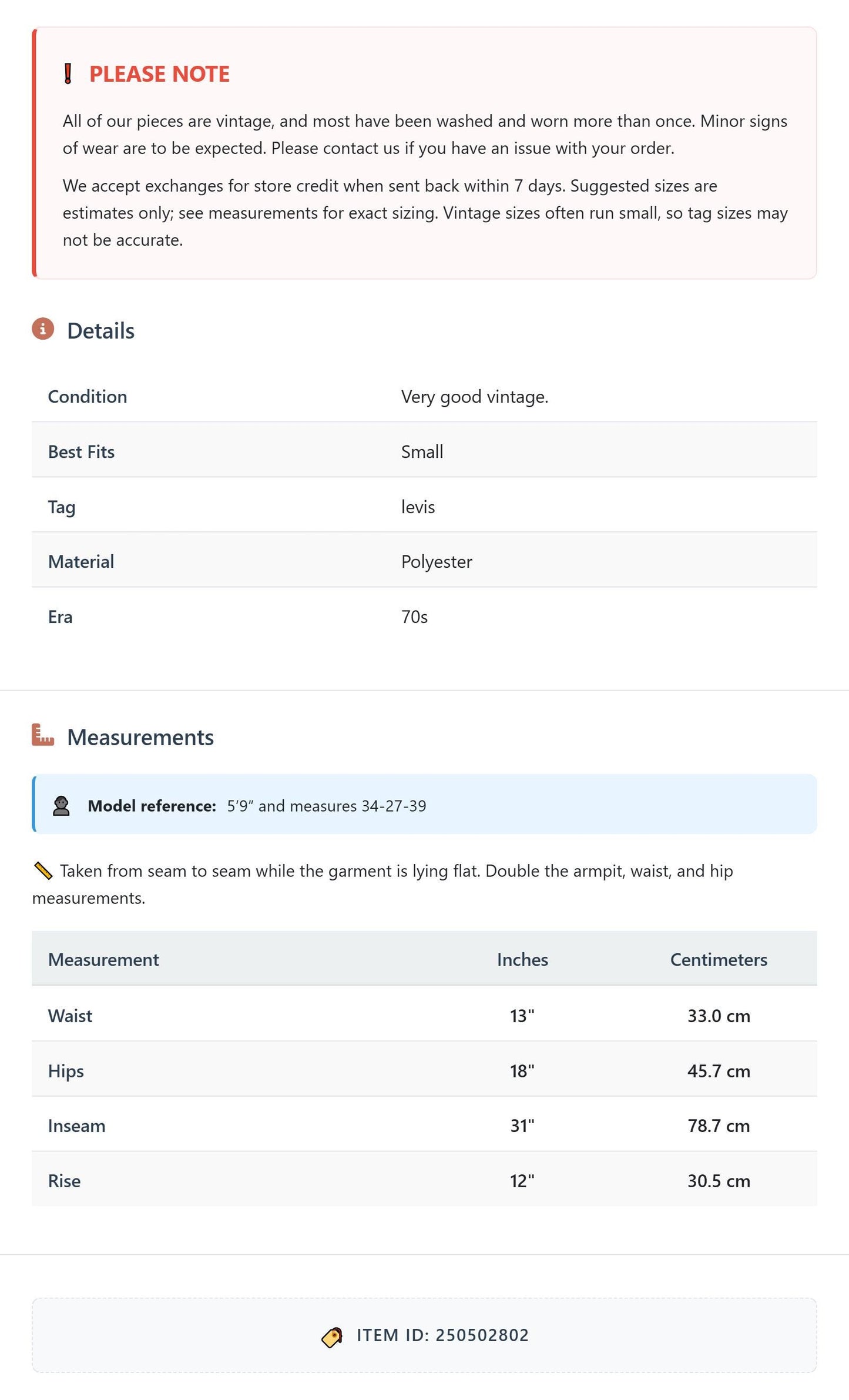Click the Inches column header

click(522, 960)
